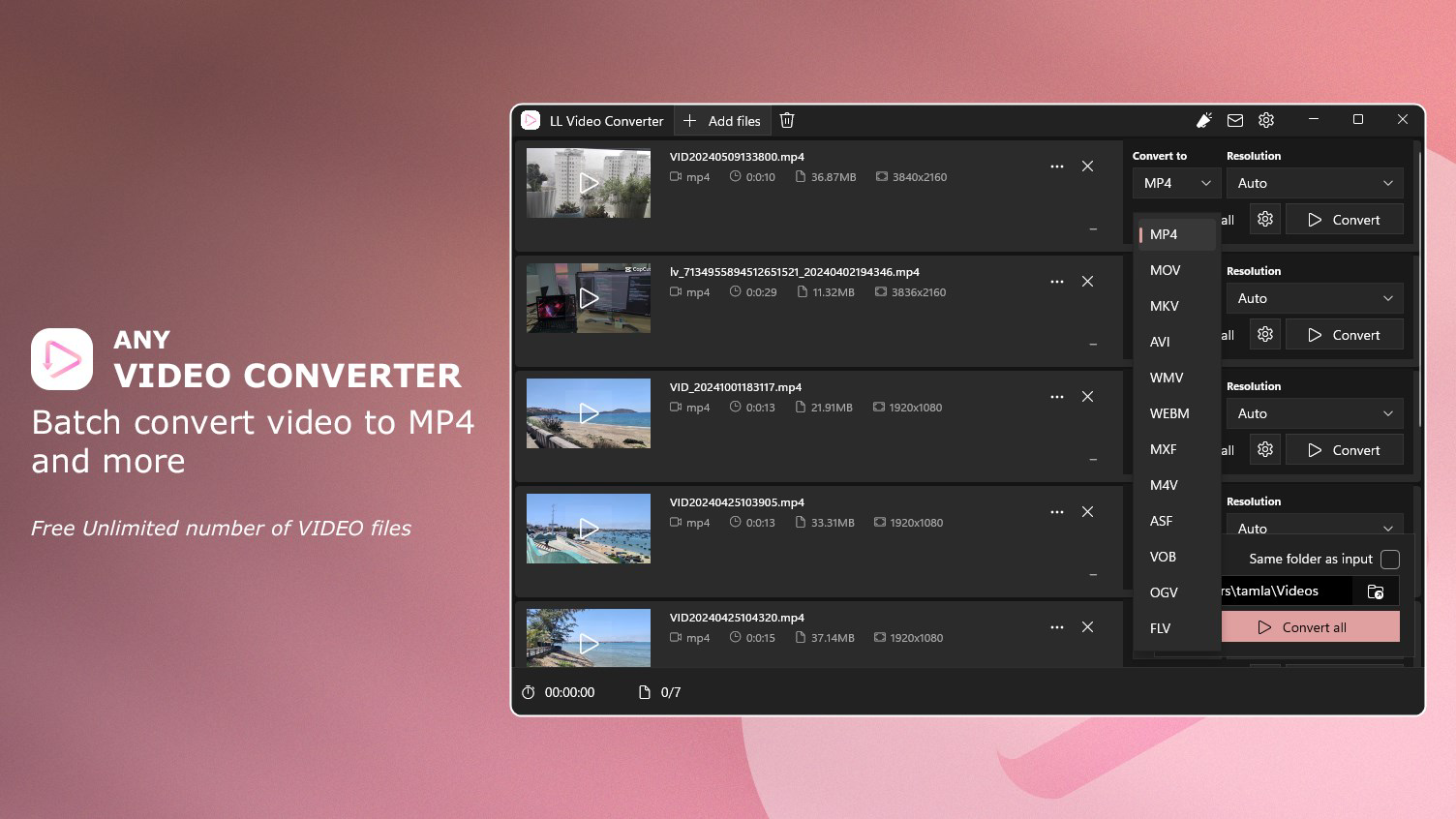
Task: Start conversion with Convert all button
Action: pyautogui.click(x=1311, y=626)
